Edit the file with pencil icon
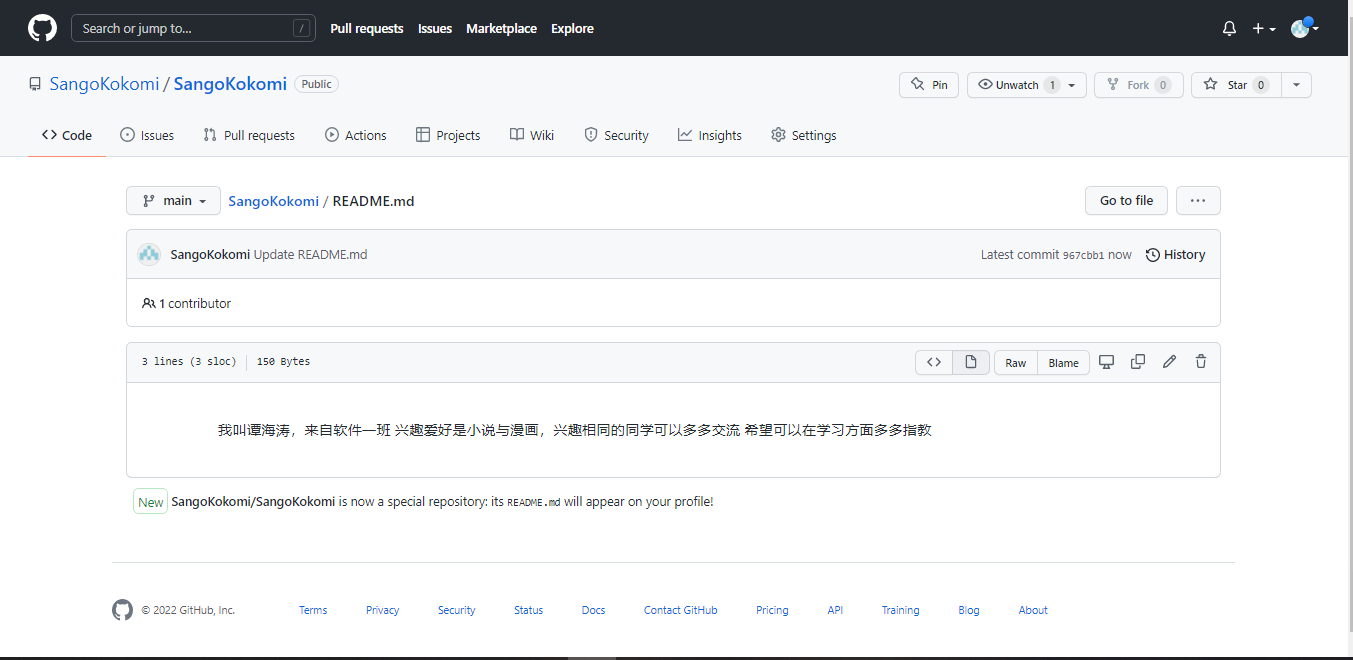 click(x=1169, y=362)
